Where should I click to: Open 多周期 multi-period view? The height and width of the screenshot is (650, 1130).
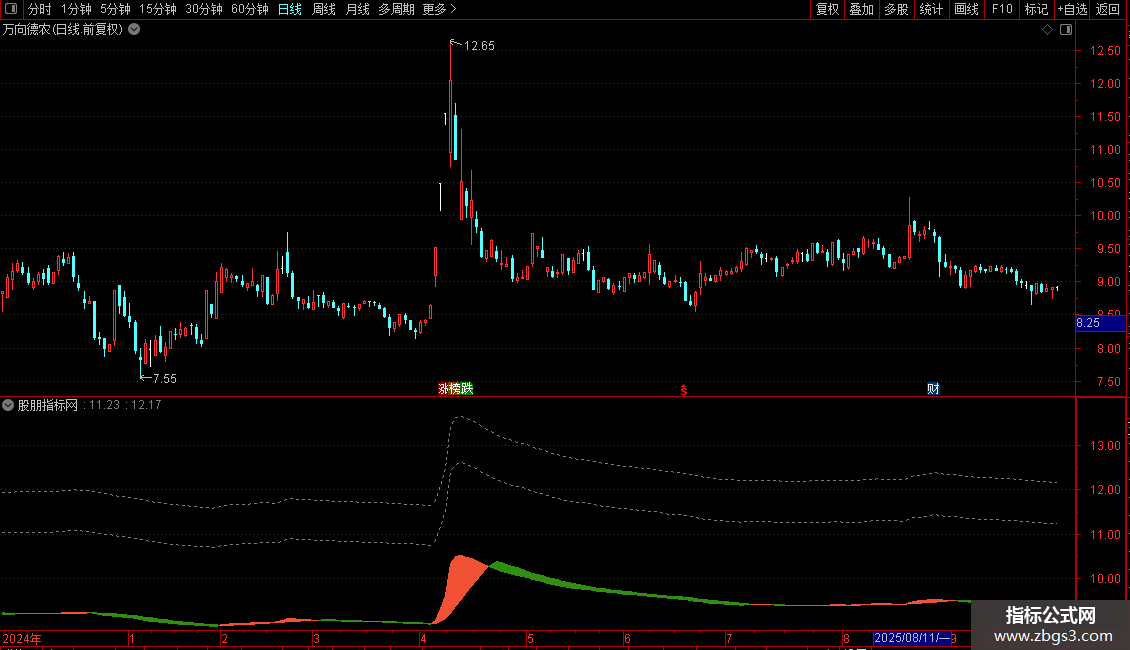396,9
